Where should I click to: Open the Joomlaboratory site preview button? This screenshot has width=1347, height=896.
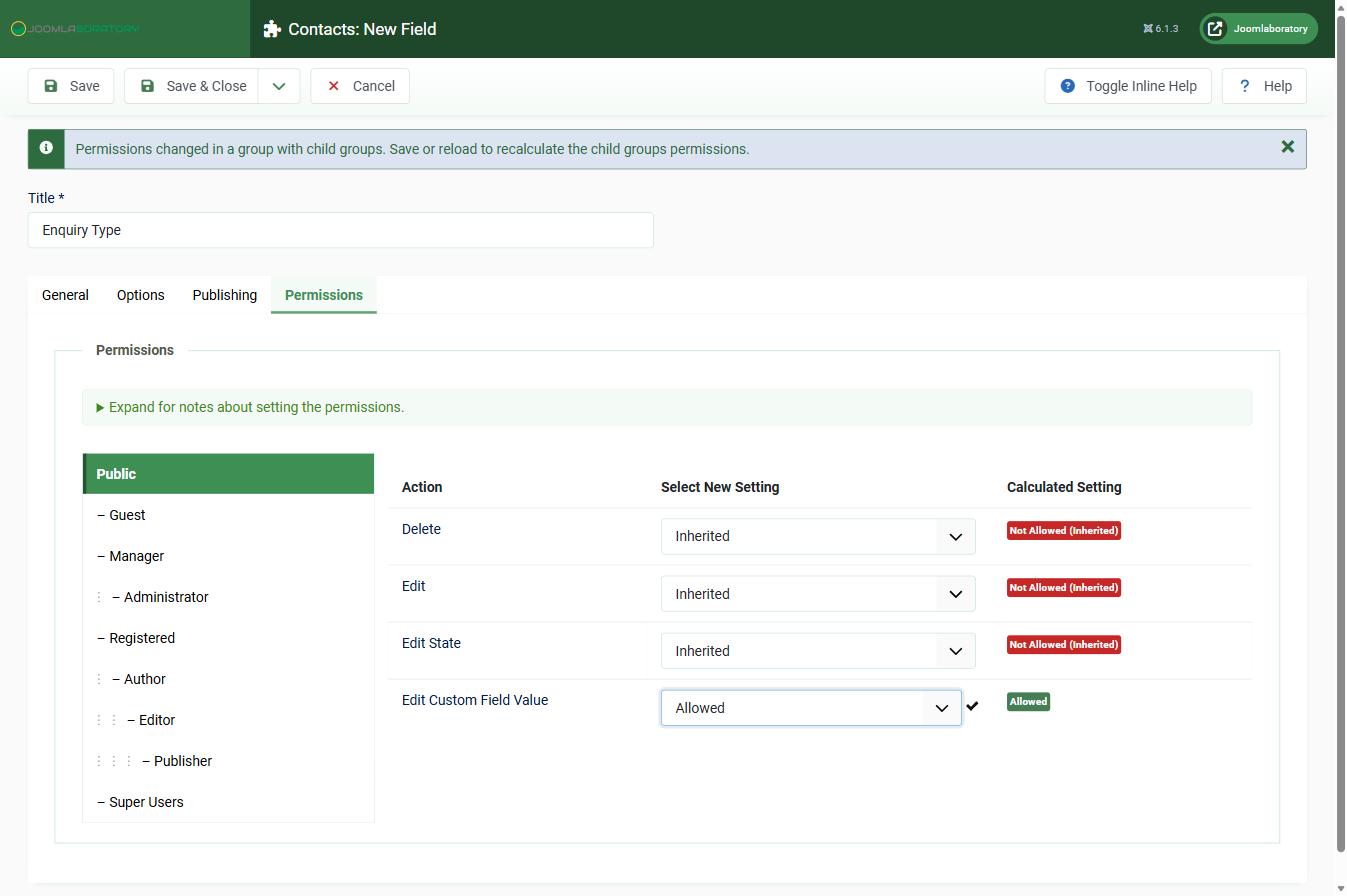[x=1258, y=29]
